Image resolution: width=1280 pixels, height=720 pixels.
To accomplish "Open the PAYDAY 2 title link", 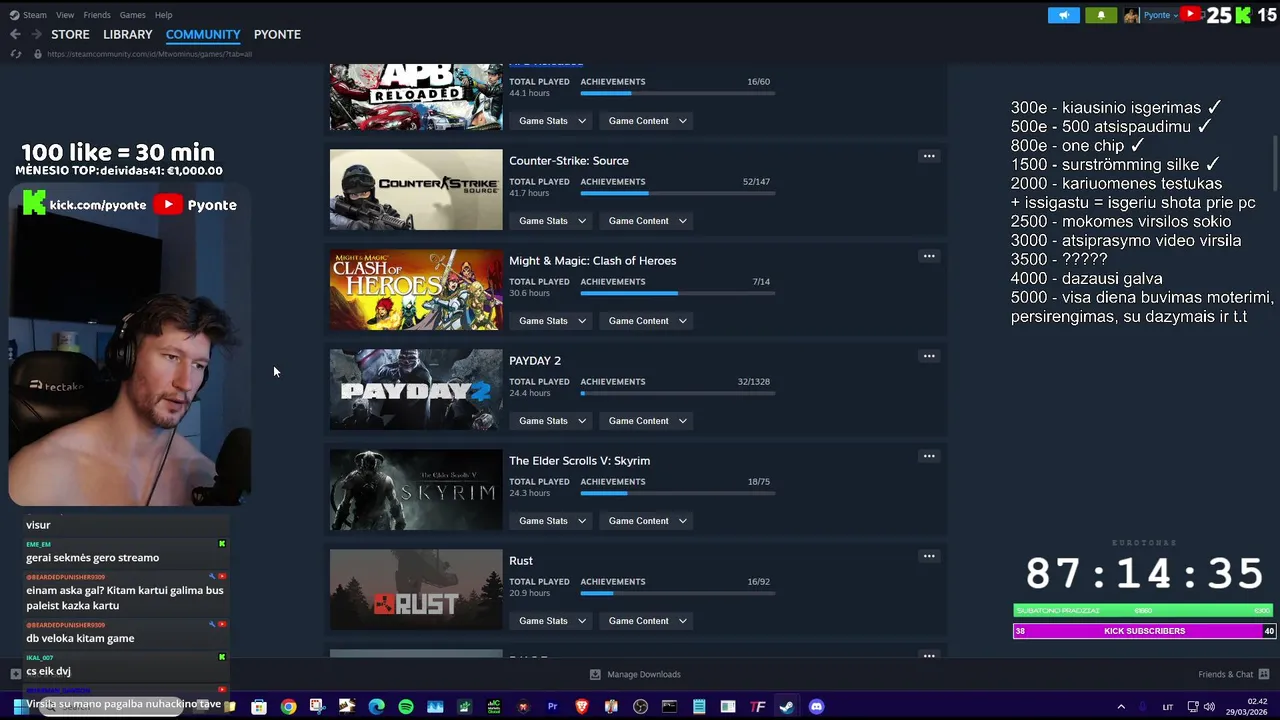I will click(535, 361).
